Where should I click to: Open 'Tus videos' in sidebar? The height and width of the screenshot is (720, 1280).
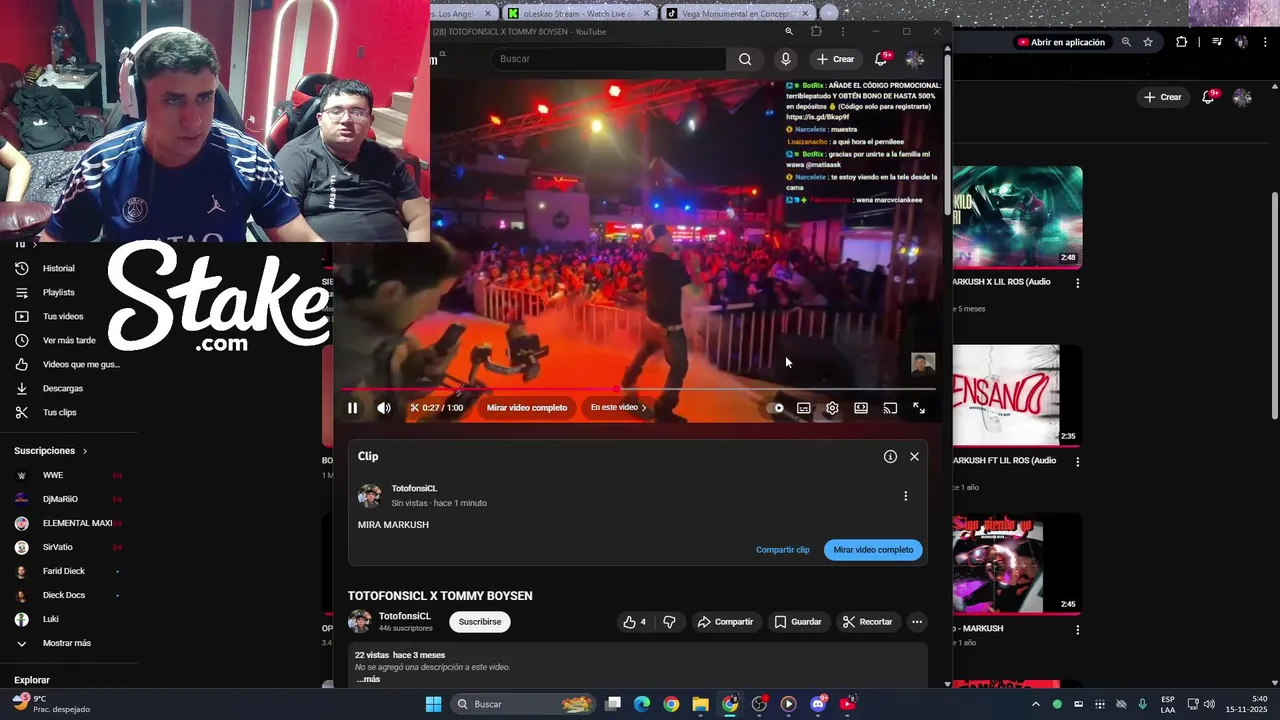click(x=62, y=316)
